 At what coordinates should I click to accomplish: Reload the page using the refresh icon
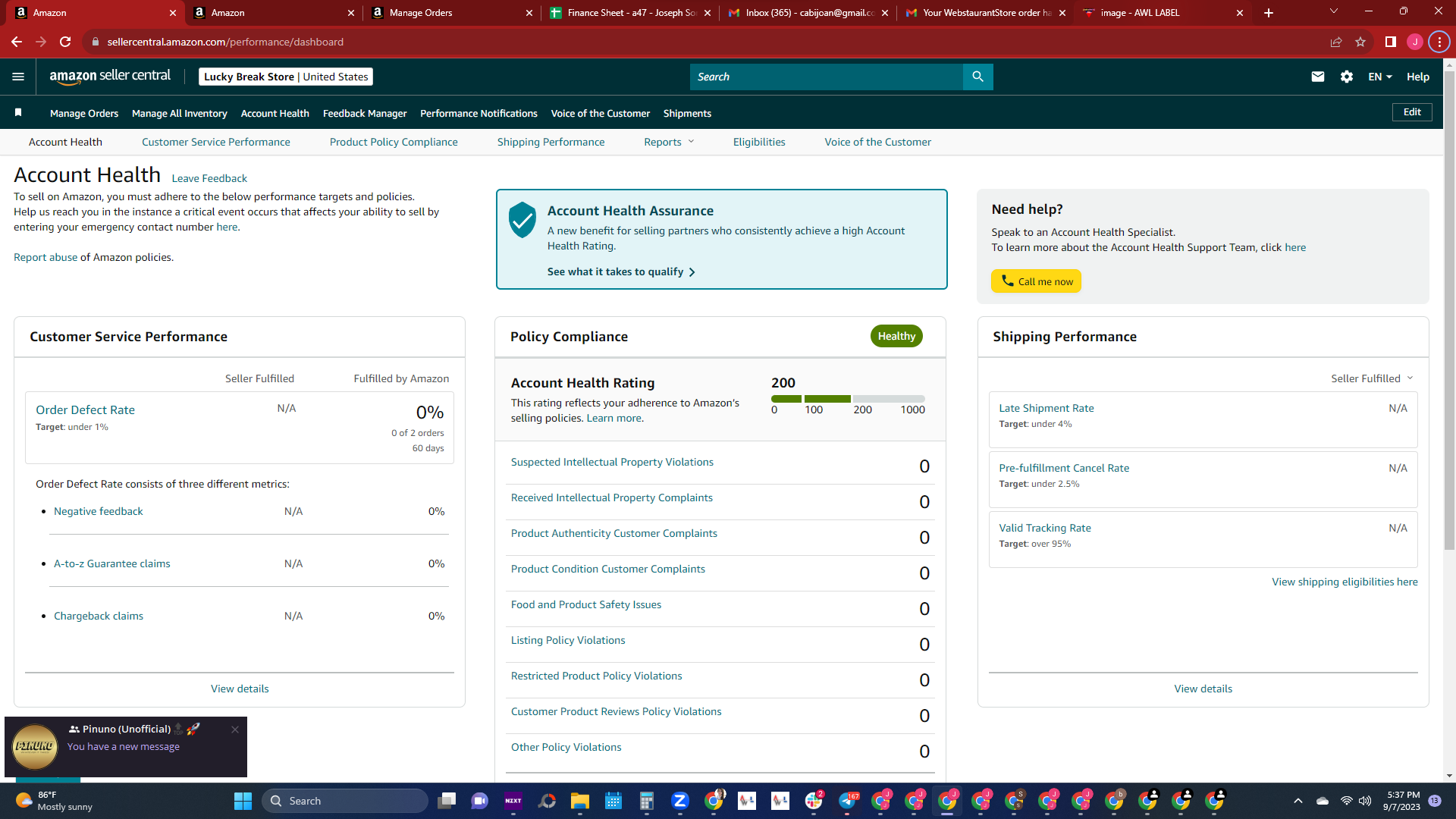tap(65, 42)
